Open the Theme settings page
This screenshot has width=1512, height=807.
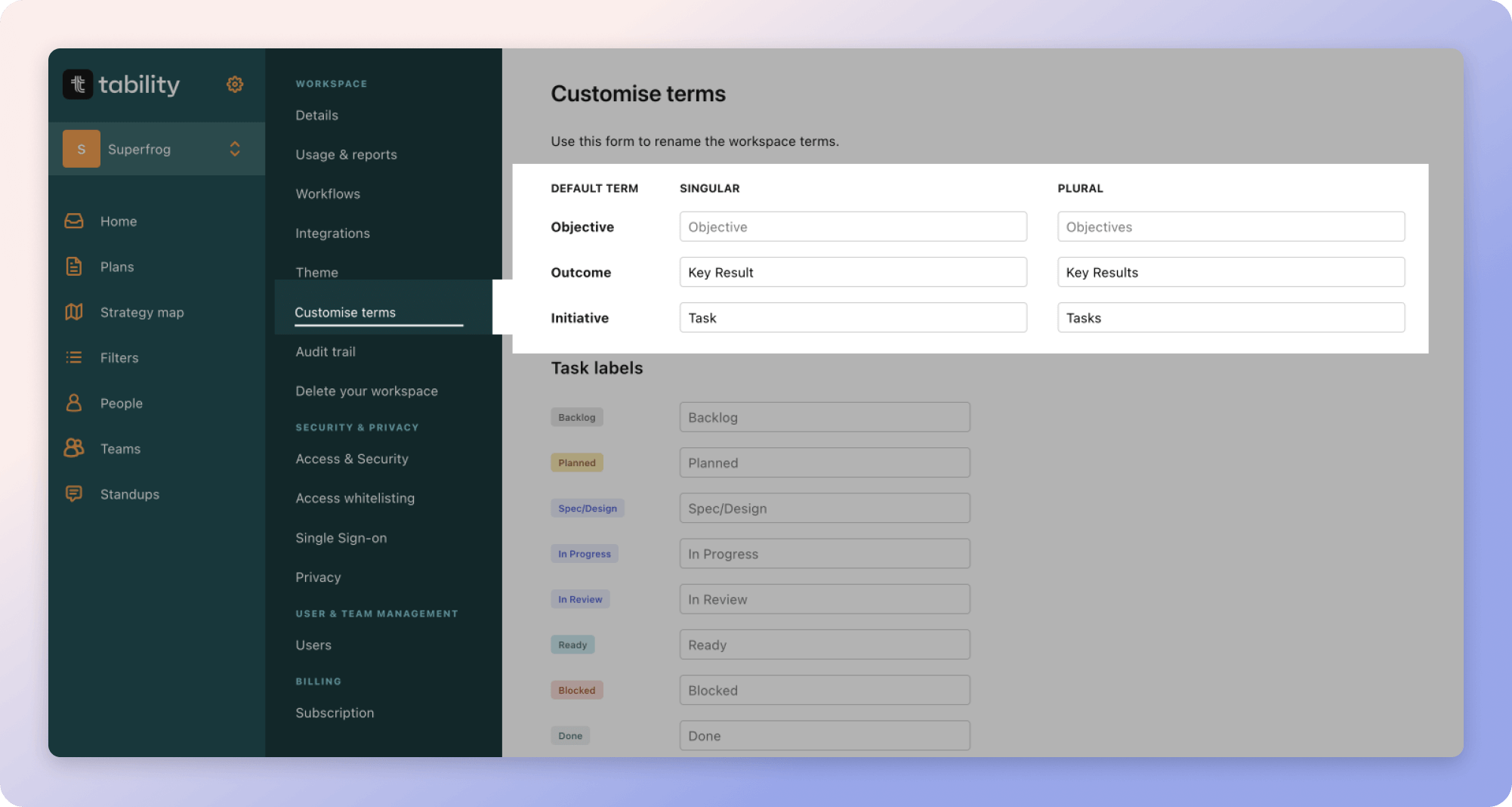click(316, 272)
